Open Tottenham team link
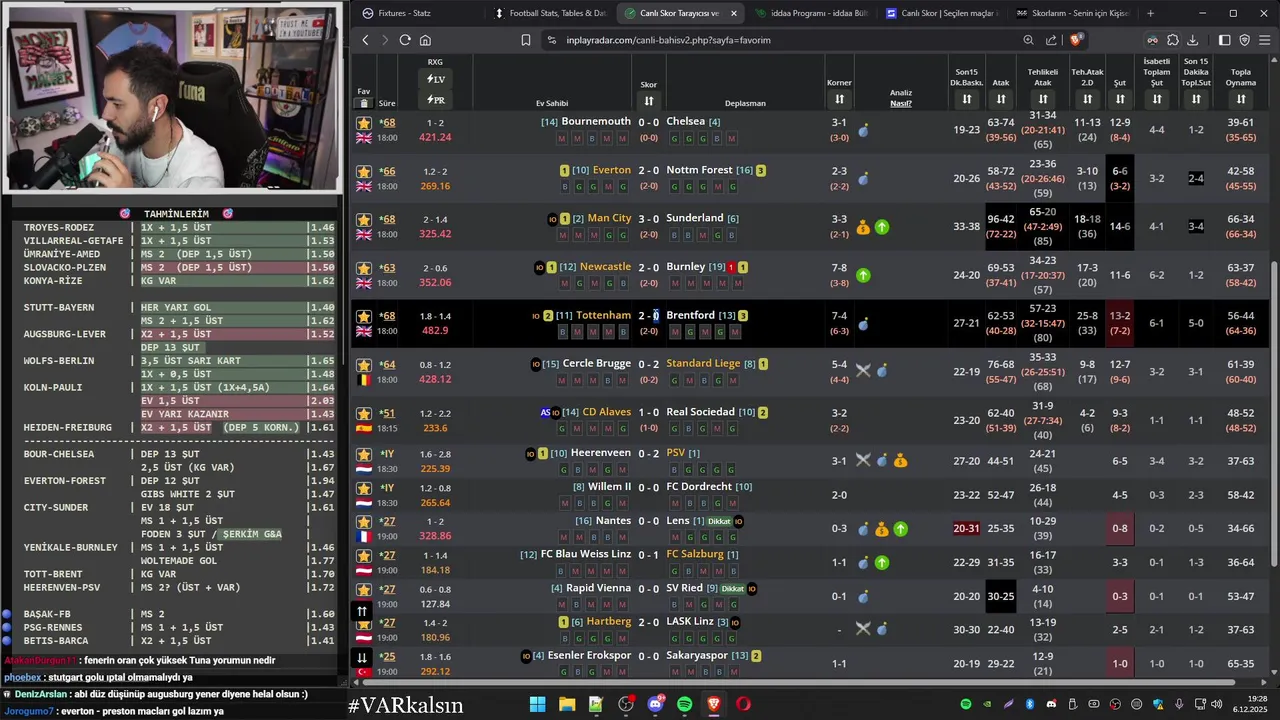This screenshot has height=720, width=1280. point(604,315)
